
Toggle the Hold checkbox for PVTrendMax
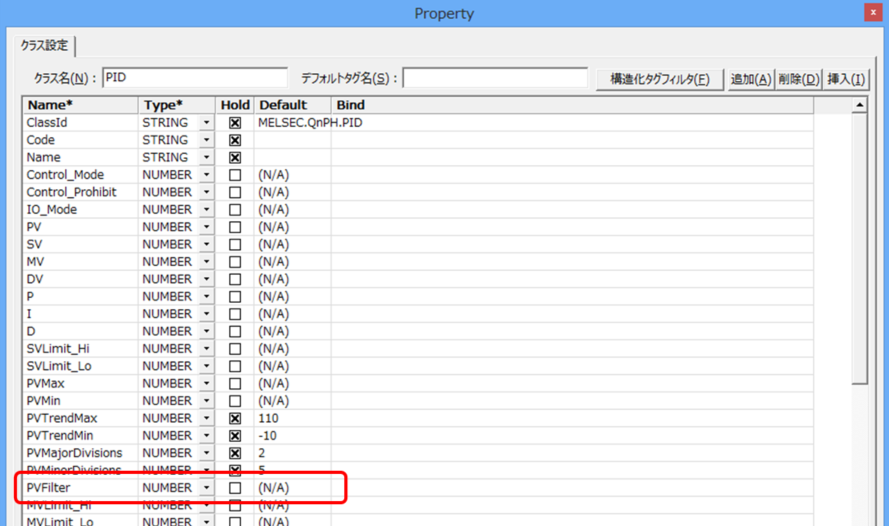coord(235,418)
